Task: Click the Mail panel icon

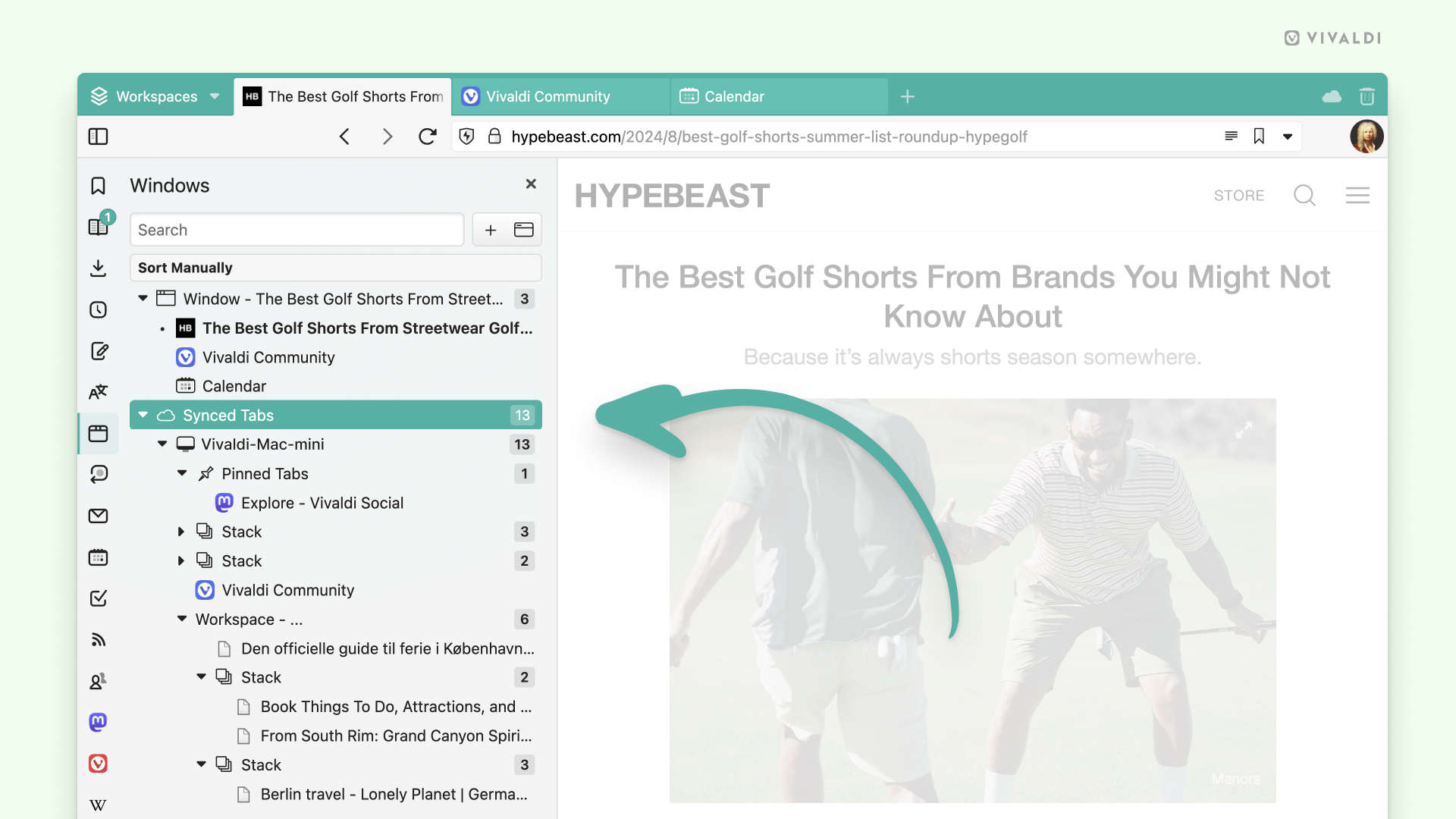Action: 97,516
